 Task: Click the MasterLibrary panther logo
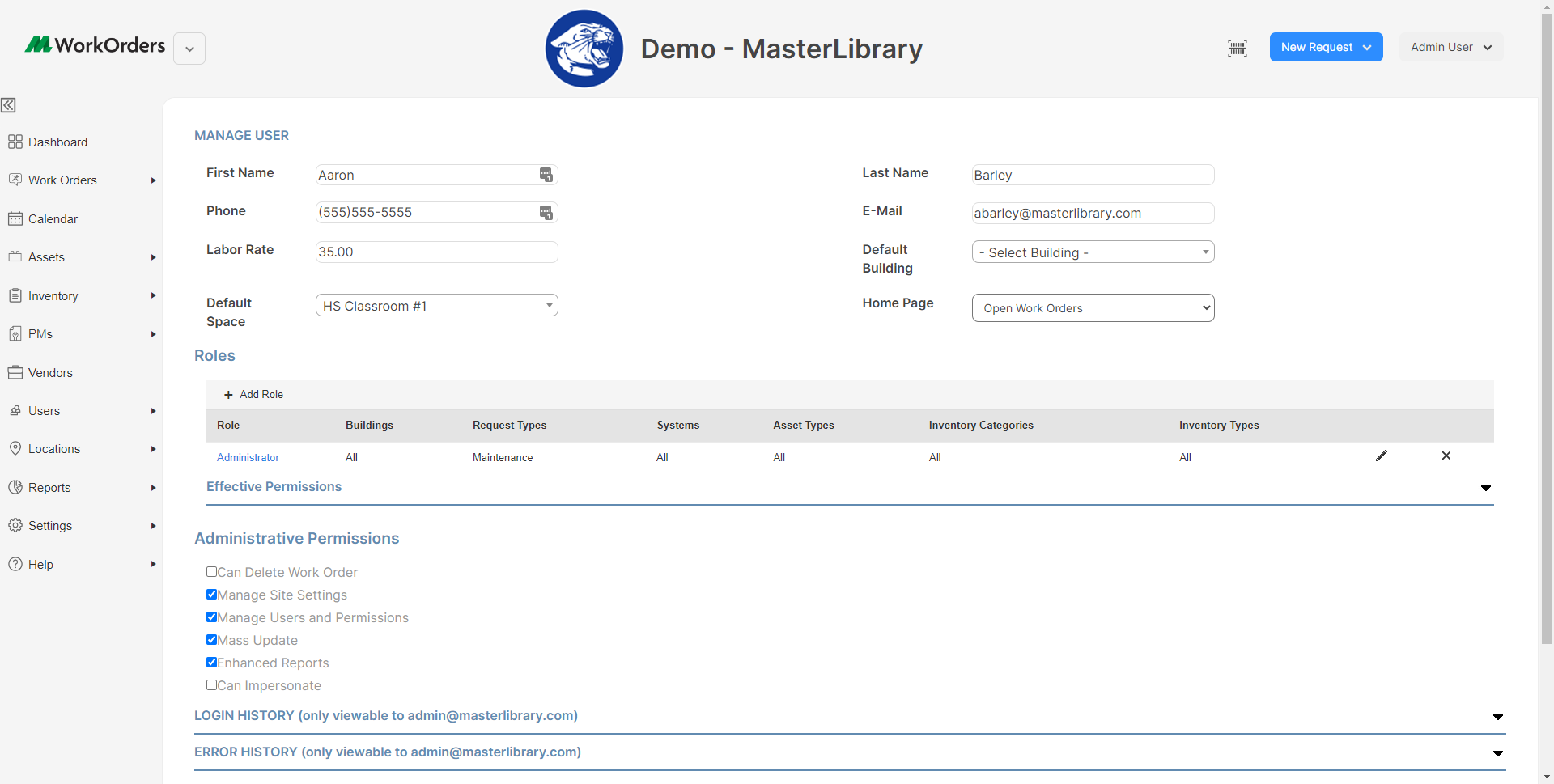(584, 49)
